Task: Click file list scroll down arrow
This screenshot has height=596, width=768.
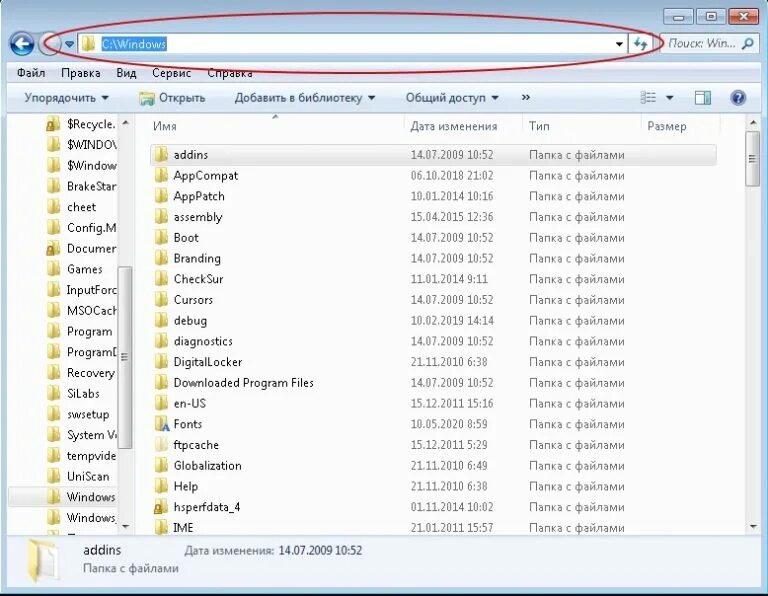Action: (753, 526)
